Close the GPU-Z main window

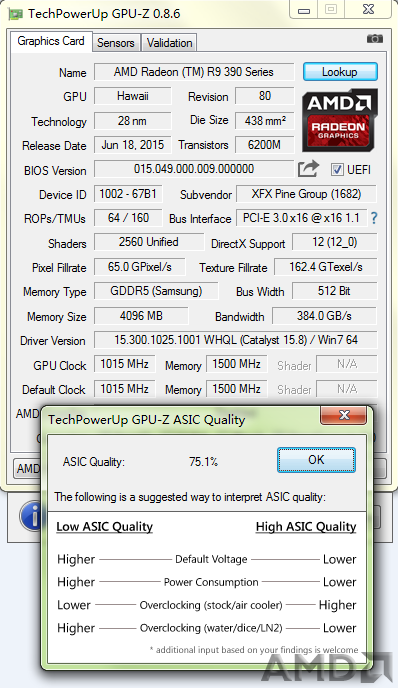pos(369,9)
